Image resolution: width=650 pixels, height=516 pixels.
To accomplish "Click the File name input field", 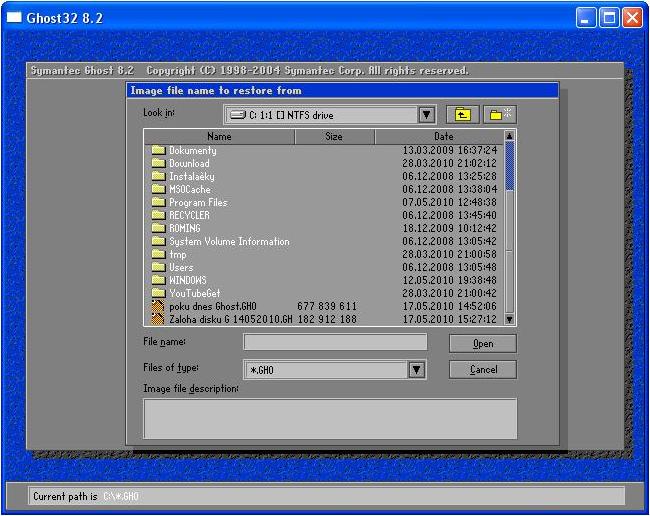I will pyautogui.click(x=335, y=342).
